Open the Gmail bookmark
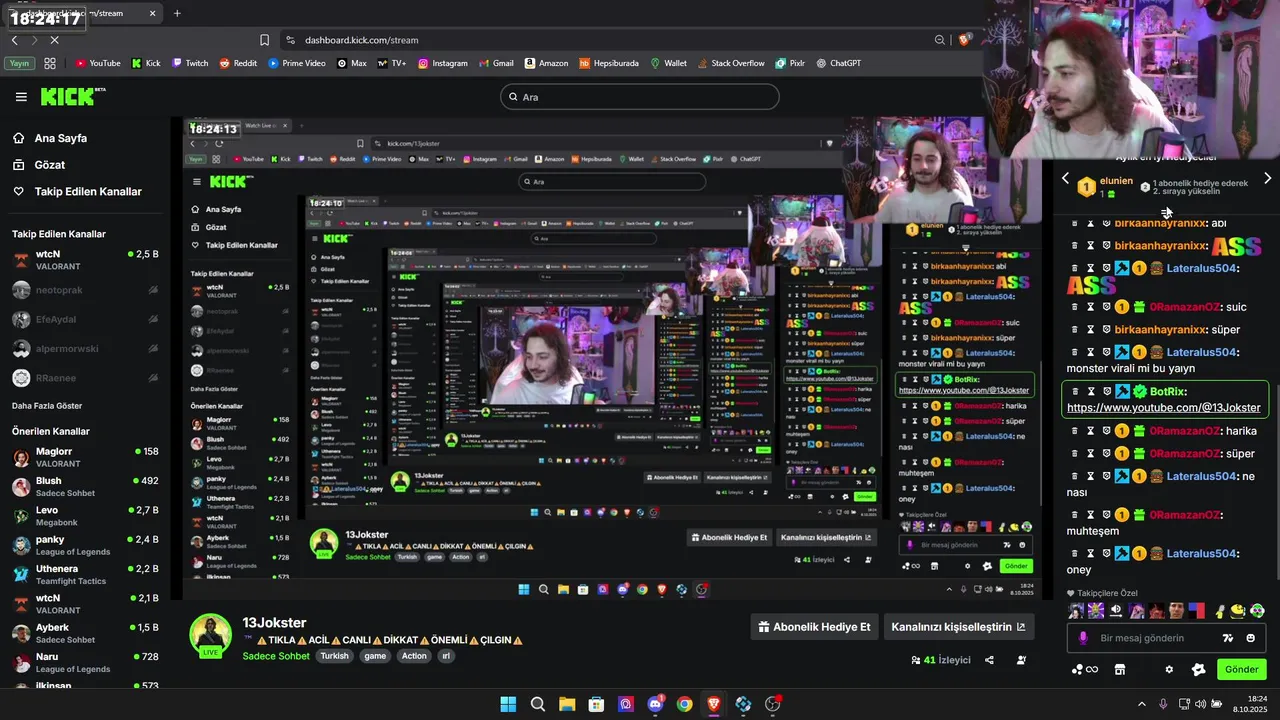Screen dimensions: 1280x720 coord(496,63)
